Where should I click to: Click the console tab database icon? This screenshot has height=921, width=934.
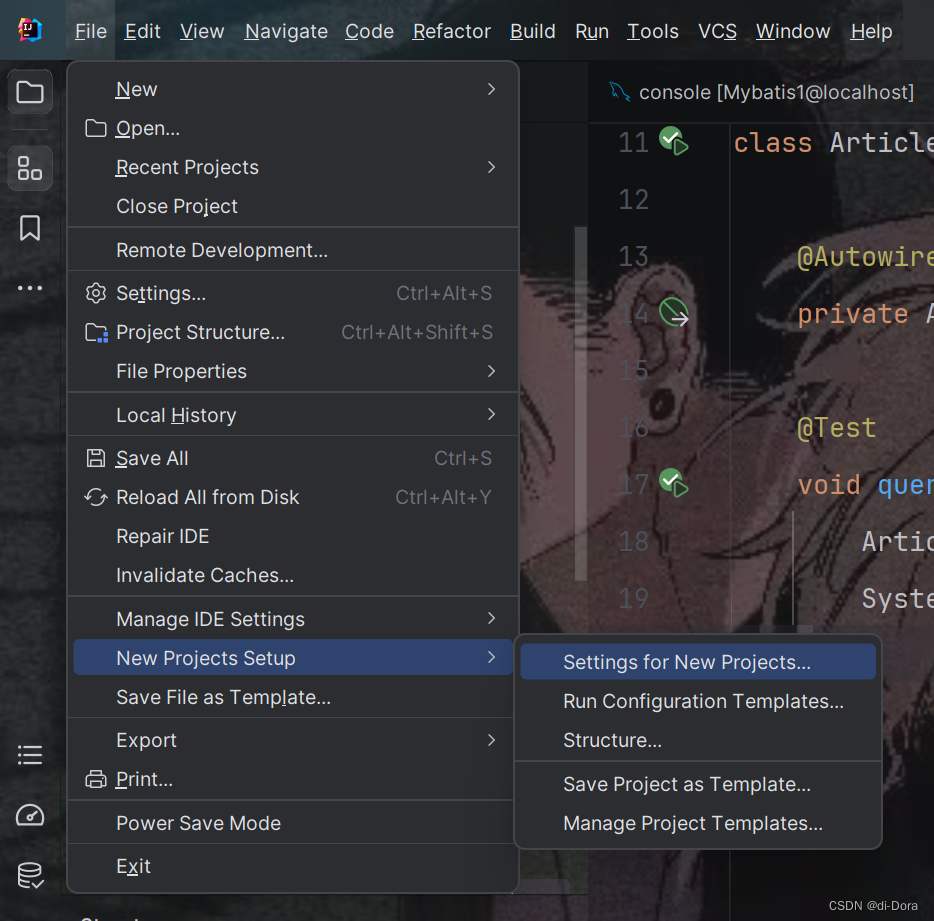pyautogui.click(x=619, y=92)
